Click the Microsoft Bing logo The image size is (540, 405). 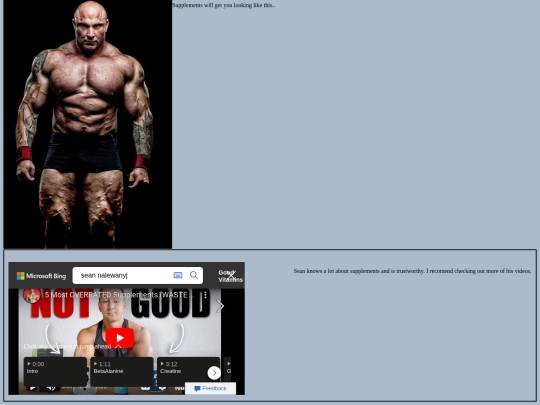(x=41, y=276)
